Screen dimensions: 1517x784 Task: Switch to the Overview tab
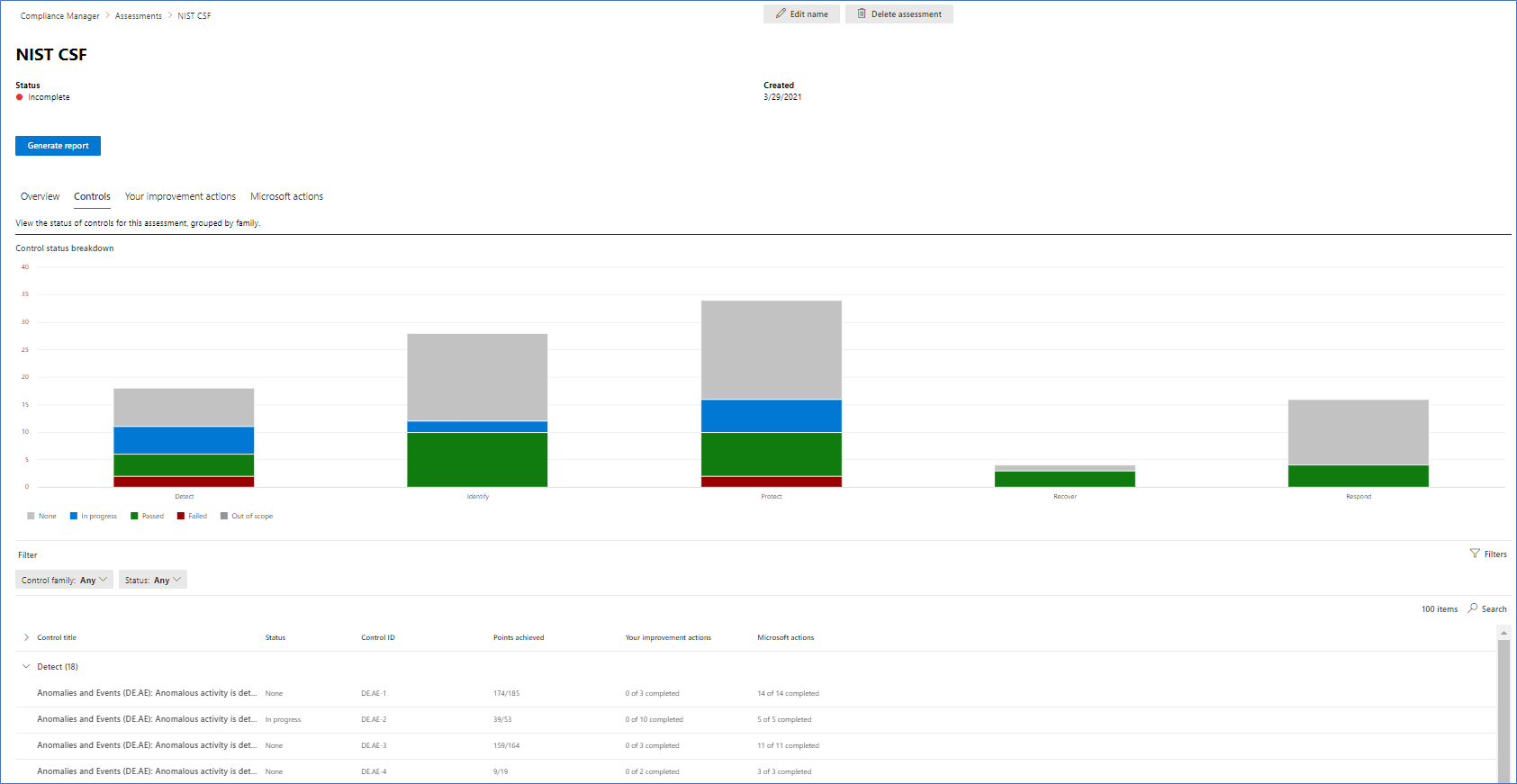point(40,196)
